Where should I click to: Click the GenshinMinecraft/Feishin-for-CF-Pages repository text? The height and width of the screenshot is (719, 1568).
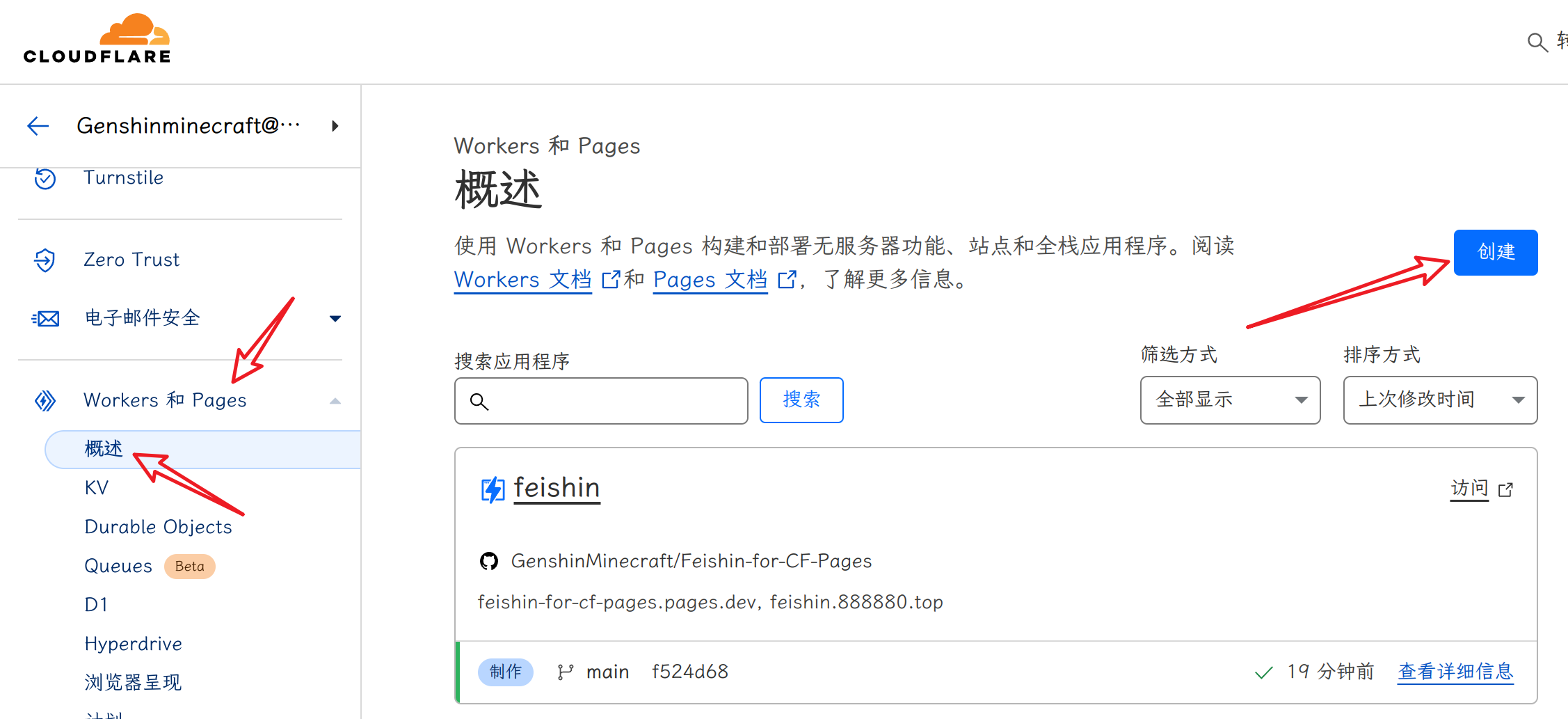point(691,561)
